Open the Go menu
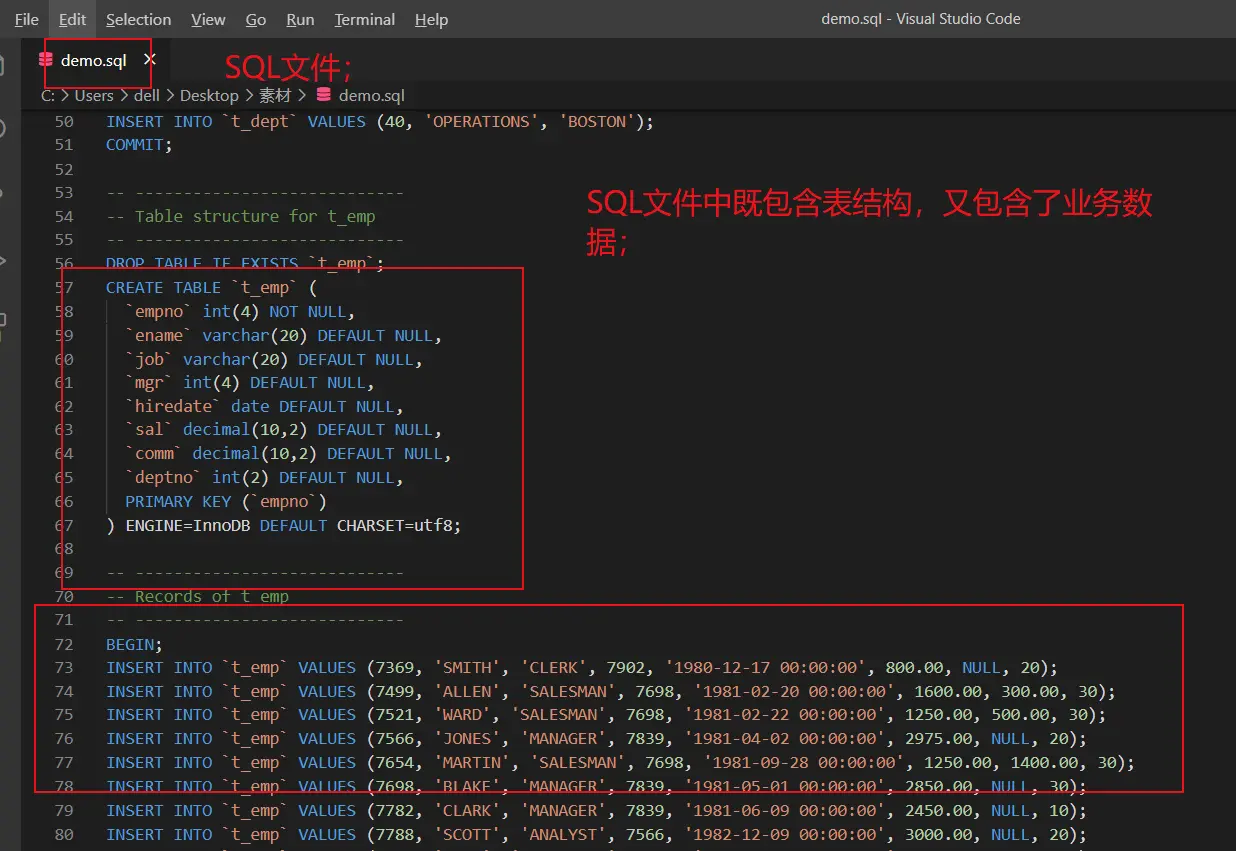Image resolution: width=1236 pixels, height=851 pixels. (256, 19)
